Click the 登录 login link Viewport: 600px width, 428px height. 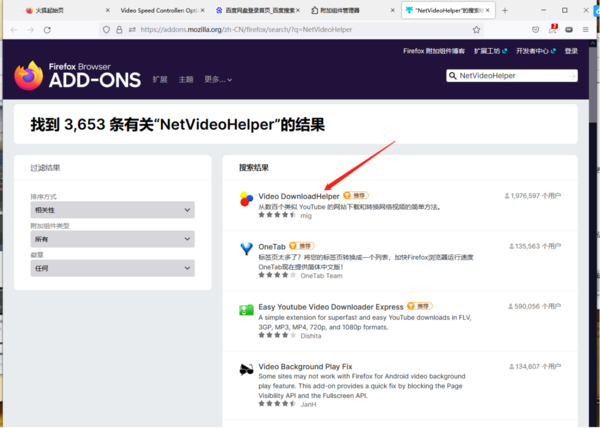pos(571,50)
